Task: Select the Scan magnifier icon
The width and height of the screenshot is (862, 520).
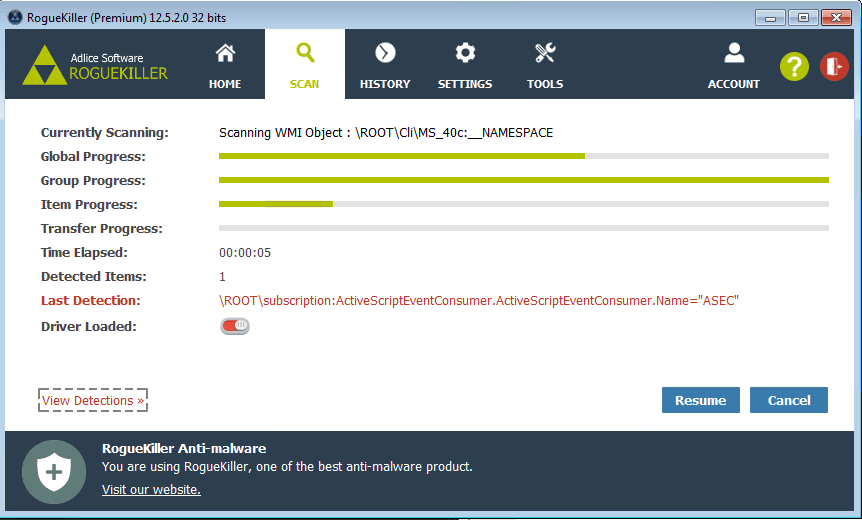Action: [305, 53]
